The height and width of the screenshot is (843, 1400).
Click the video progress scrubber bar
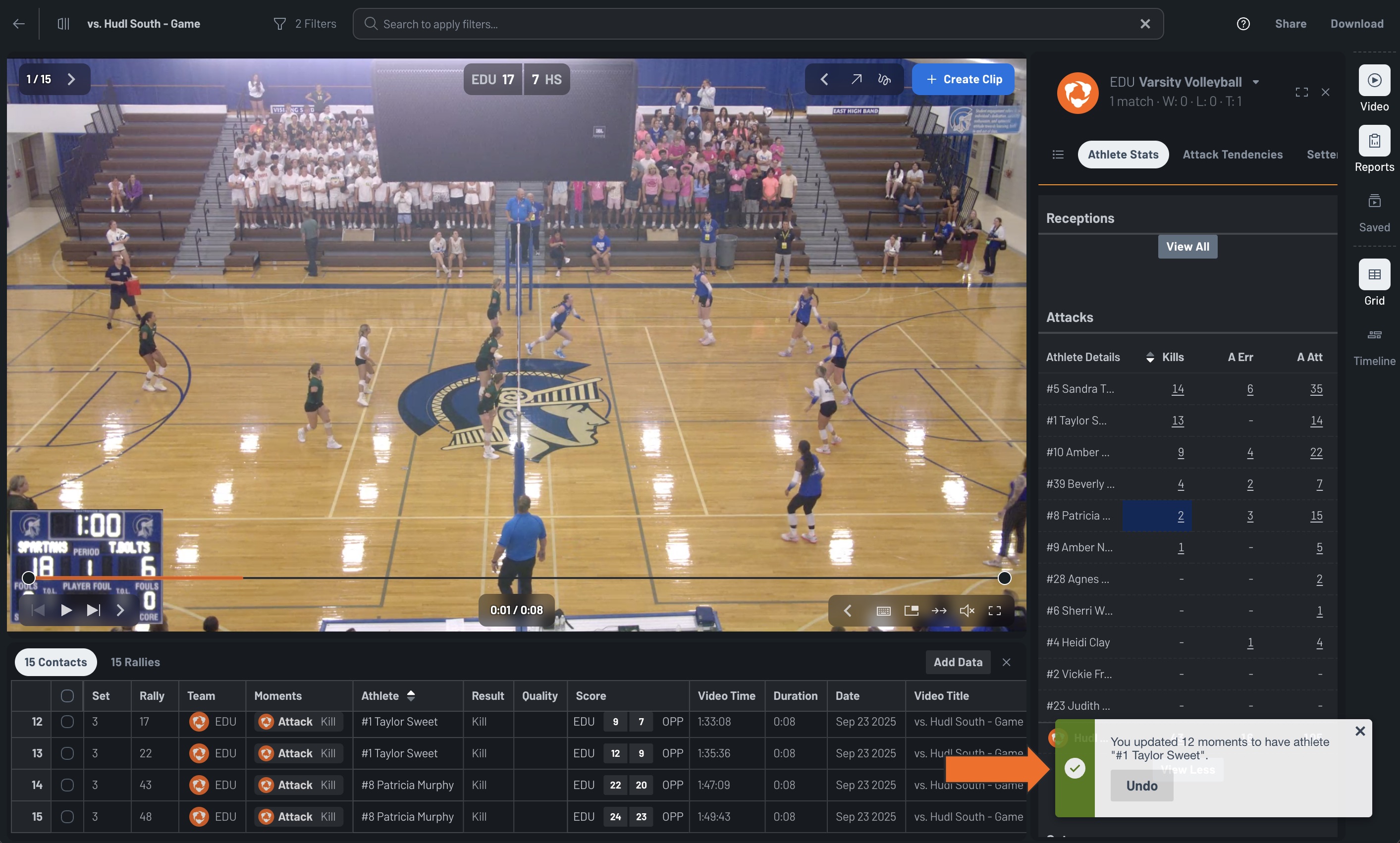click(x=516, y=578)
